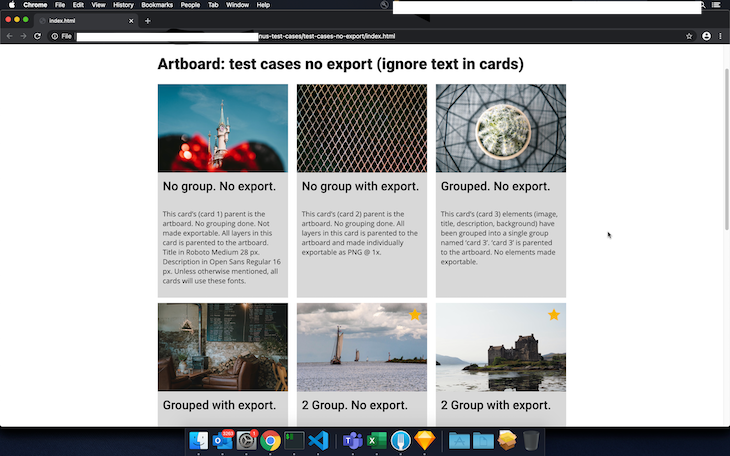Screen dimensions: 730x456
Task: Open Chrome from the dock
Action: pyautogui.click(x=270, y=441)
